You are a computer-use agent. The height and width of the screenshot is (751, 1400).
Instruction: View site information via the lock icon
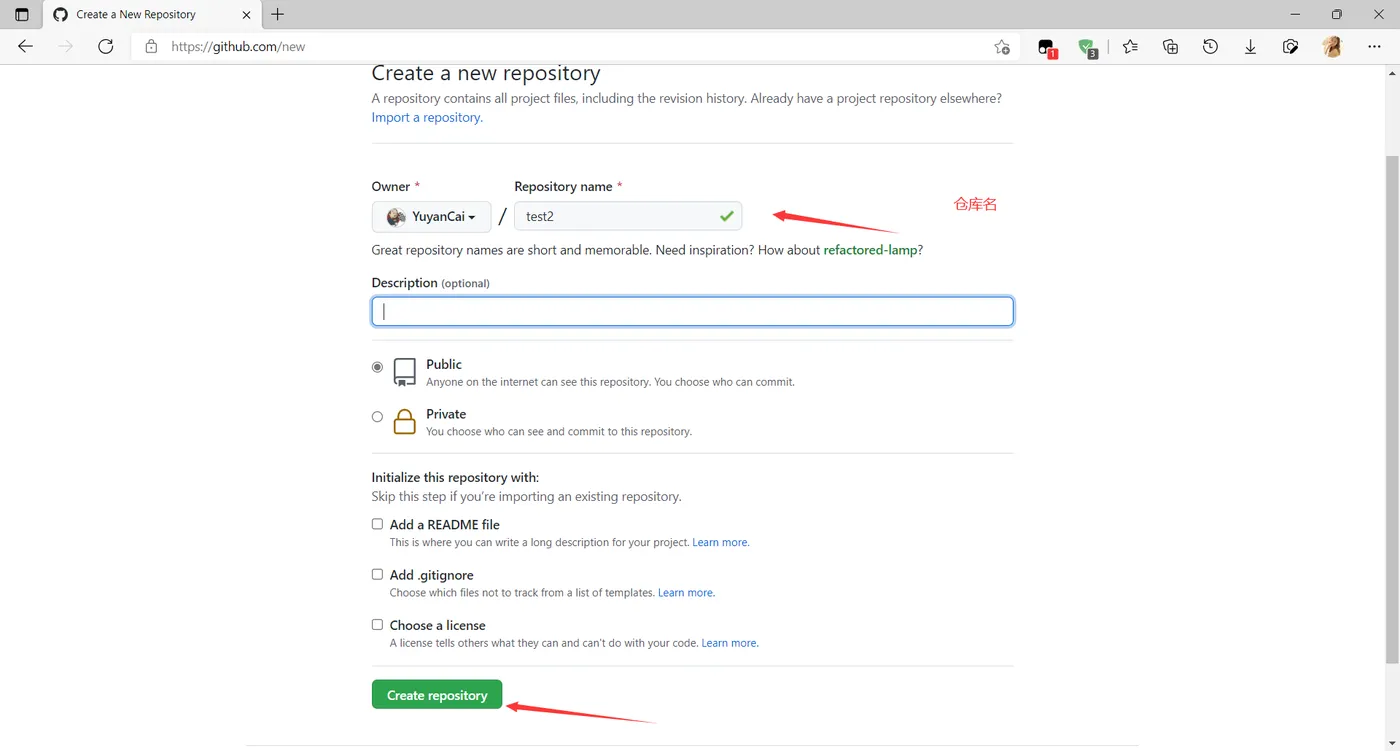151,46
